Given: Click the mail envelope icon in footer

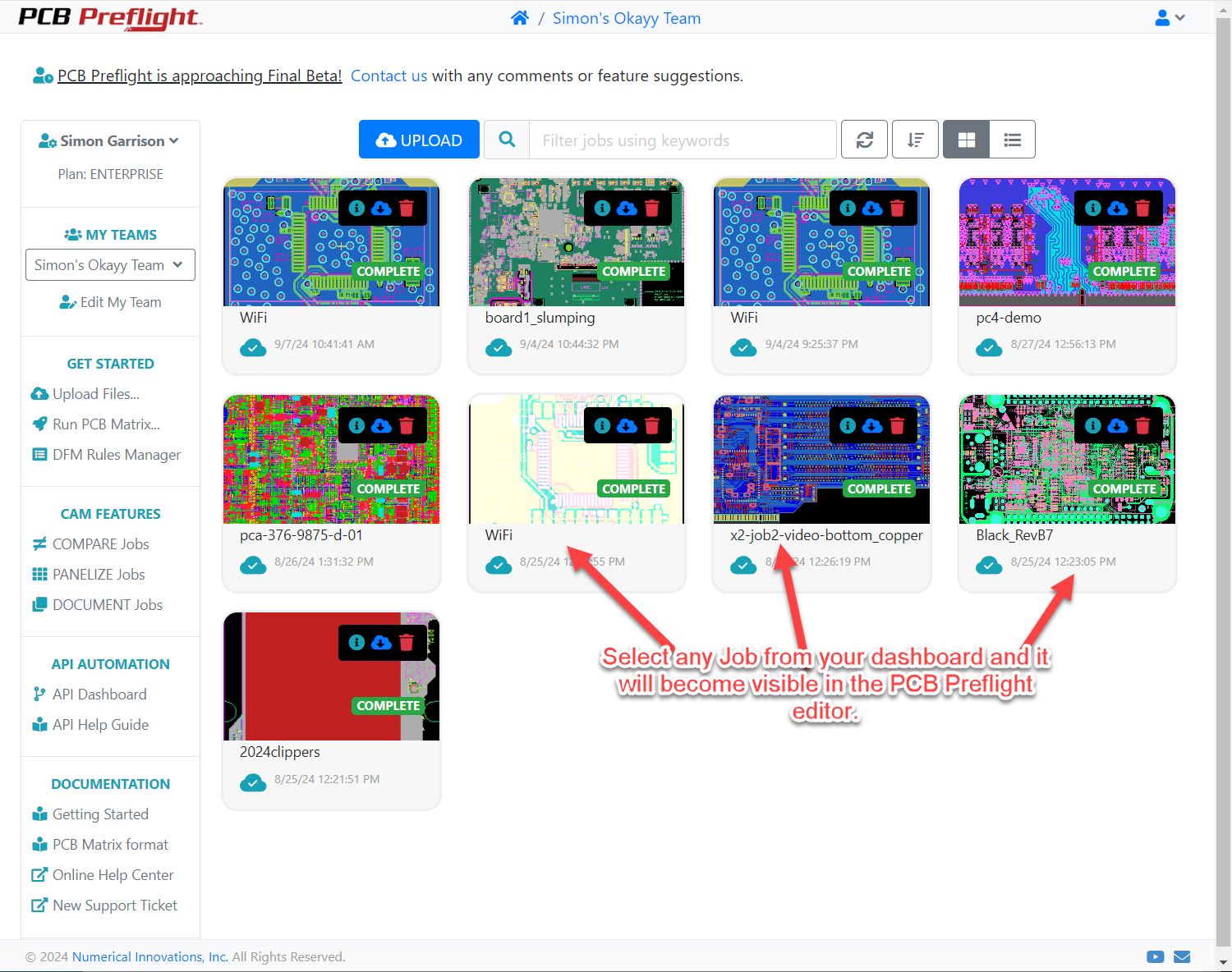Looking at the screenshot, I should (1182, 956).
